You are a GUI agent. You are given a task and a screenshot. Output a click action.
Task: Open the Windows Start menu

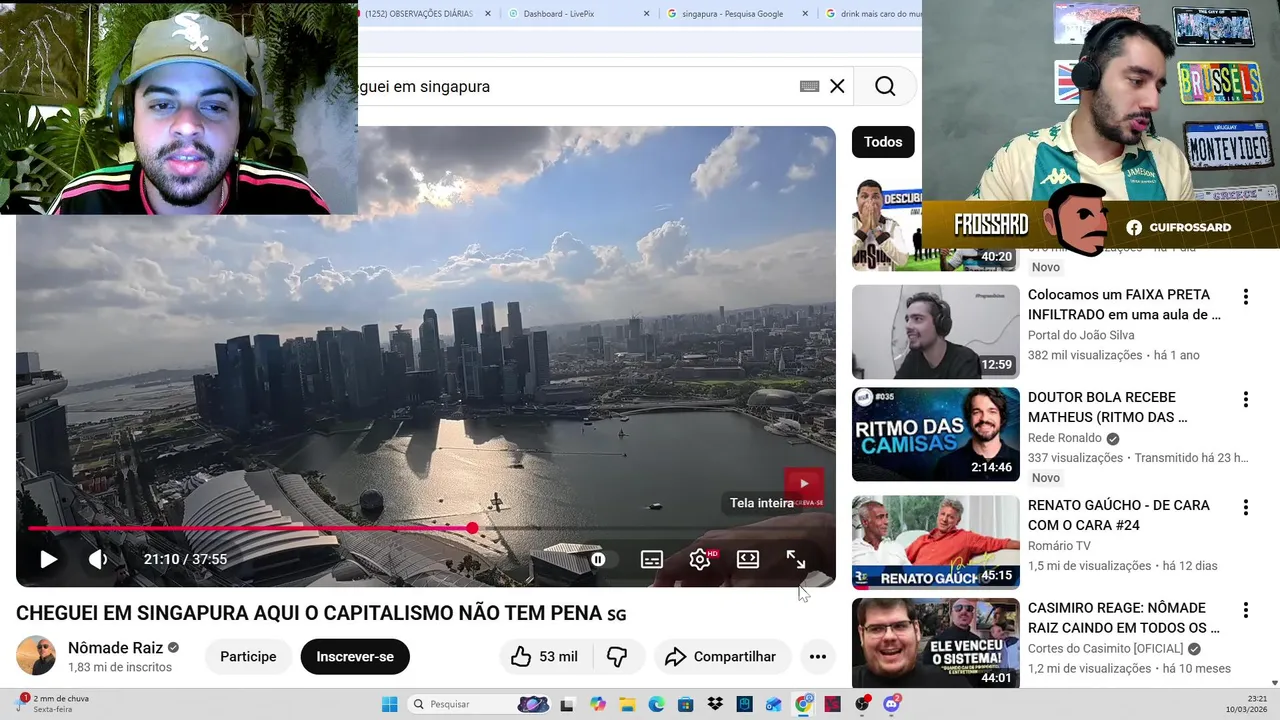click(x=389, y=704)
